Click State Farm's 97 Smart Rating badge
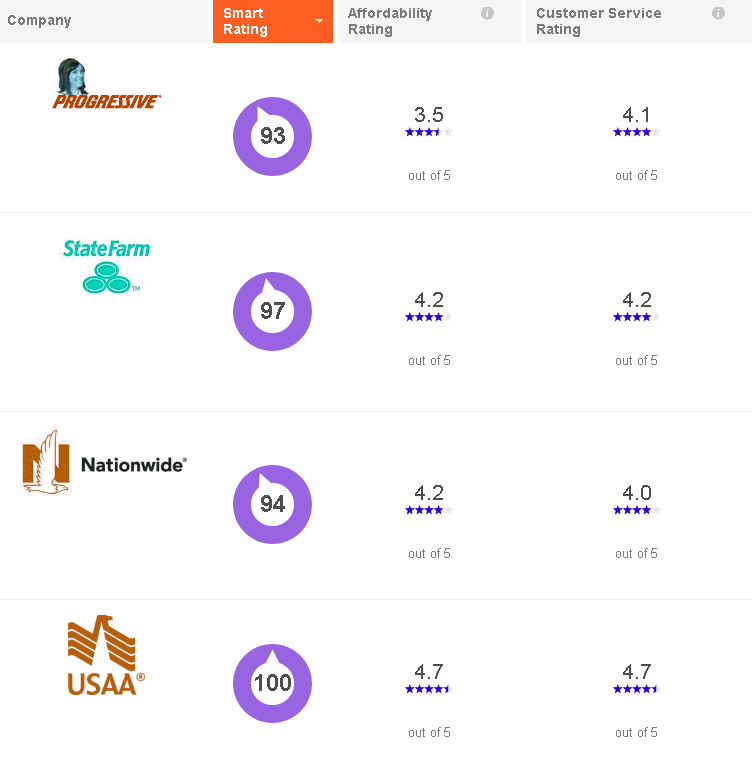 click(272, 311)
